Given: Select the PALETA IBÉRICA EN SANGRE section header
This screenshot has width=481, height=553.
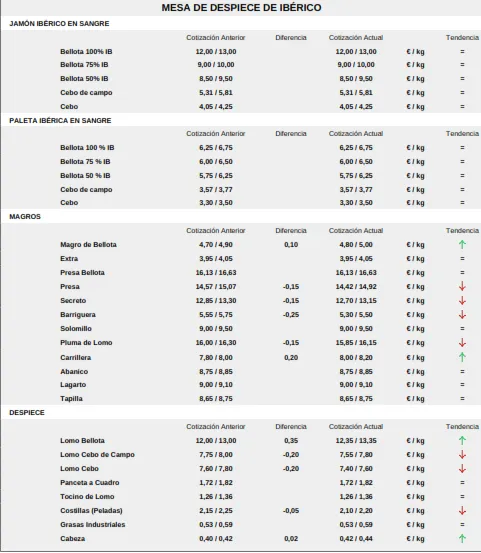Looking at the screenshot, I should tap(60, 121).
